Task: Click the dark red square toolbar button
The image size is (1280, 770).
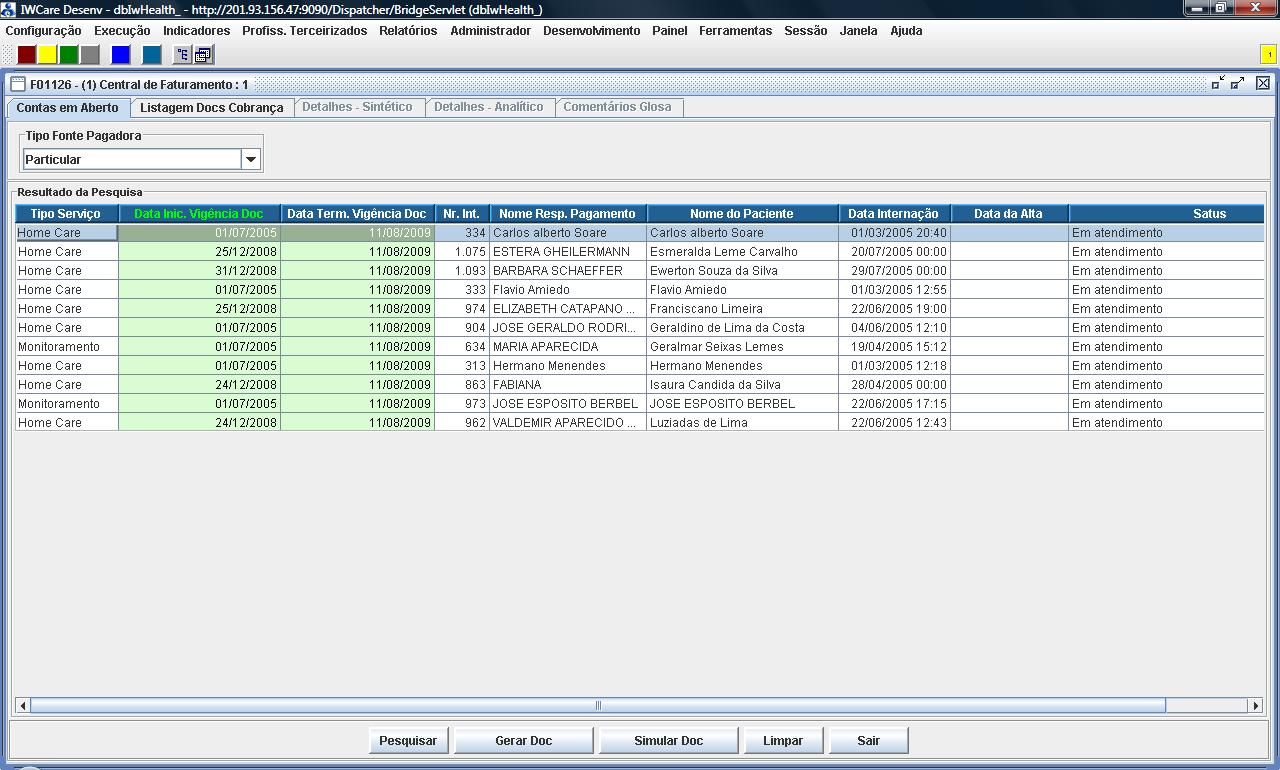Action: (x=27, y=55)
